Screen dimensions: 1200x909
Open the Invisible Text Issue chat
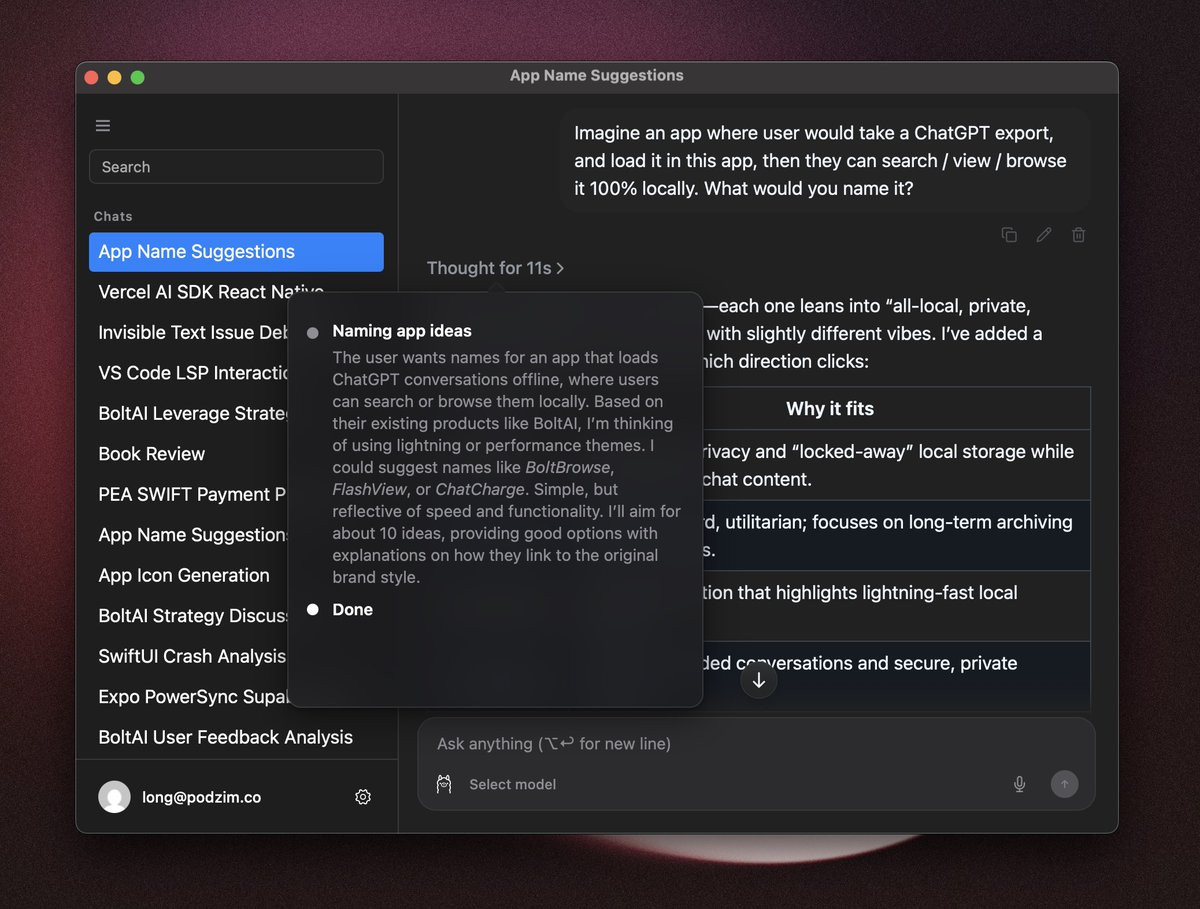tap(191, 333)
